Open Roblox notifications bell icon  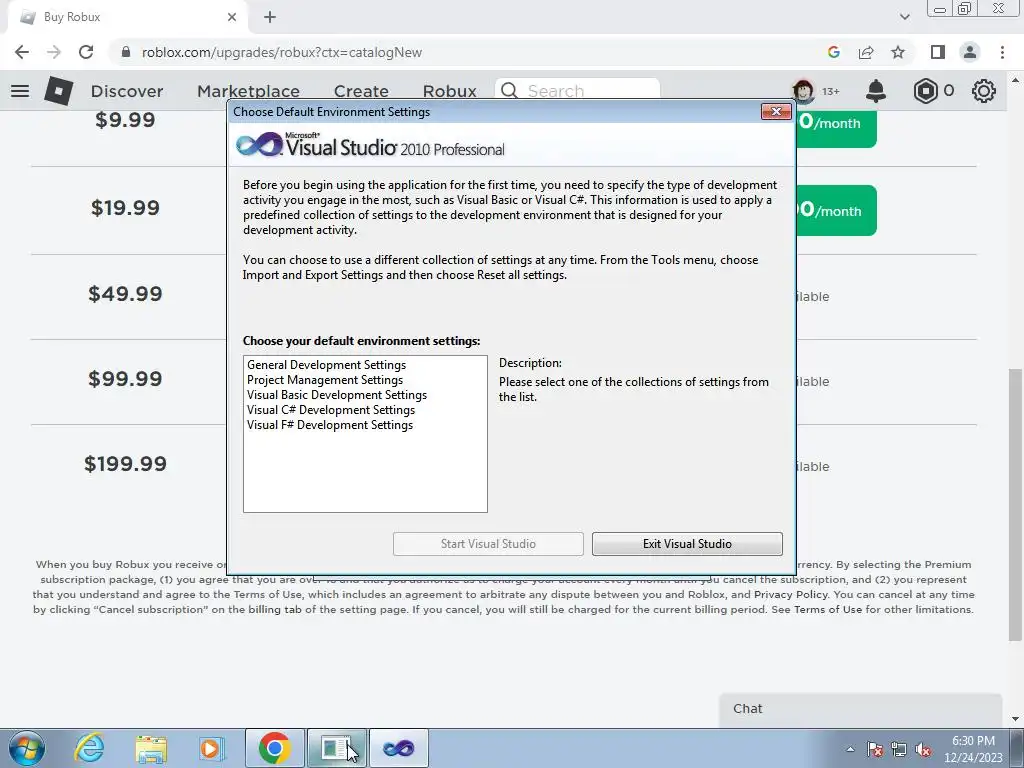tap(876, 91)
